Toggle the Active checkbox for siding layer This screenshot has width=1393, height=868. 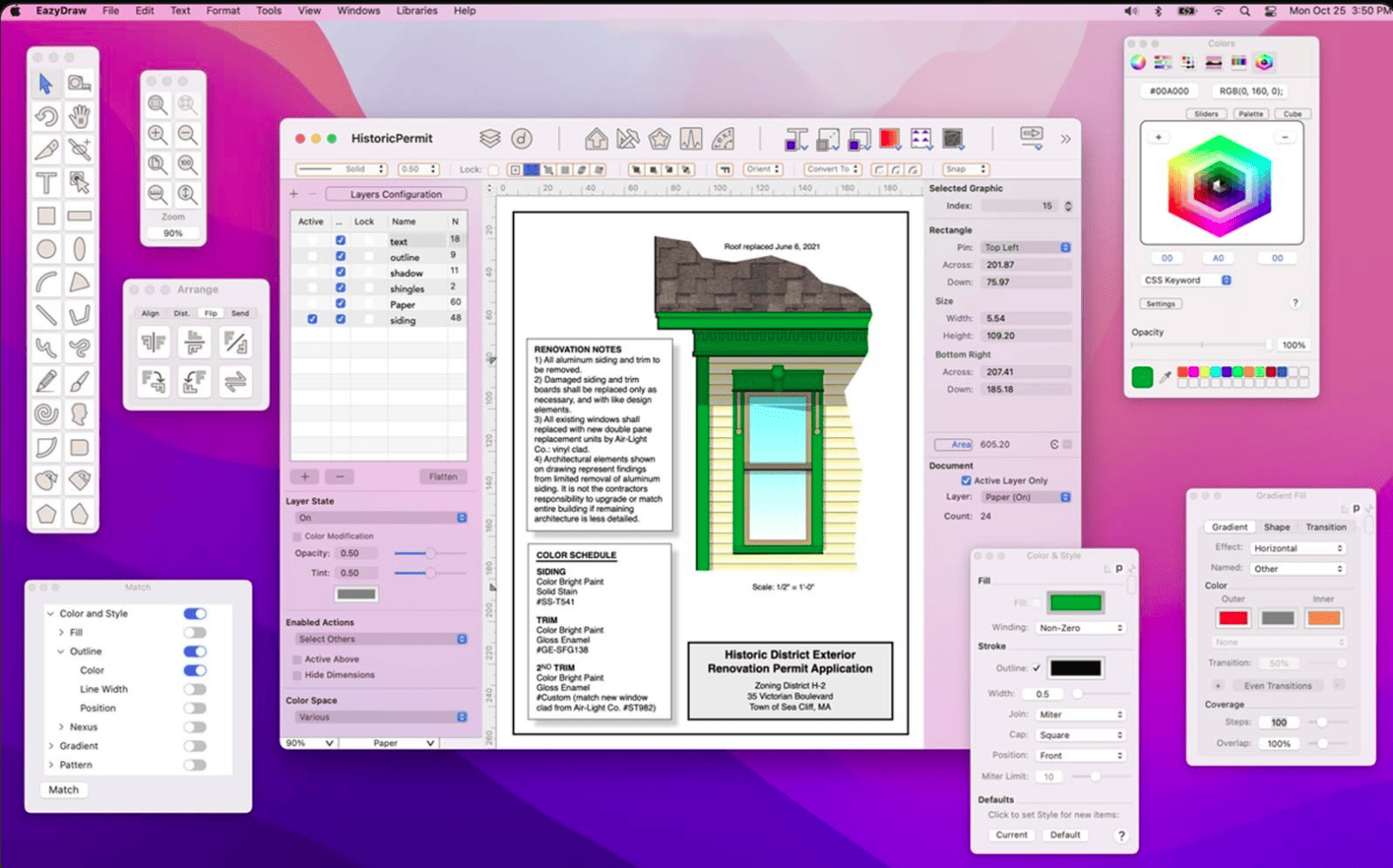click(x=312, y=320)
